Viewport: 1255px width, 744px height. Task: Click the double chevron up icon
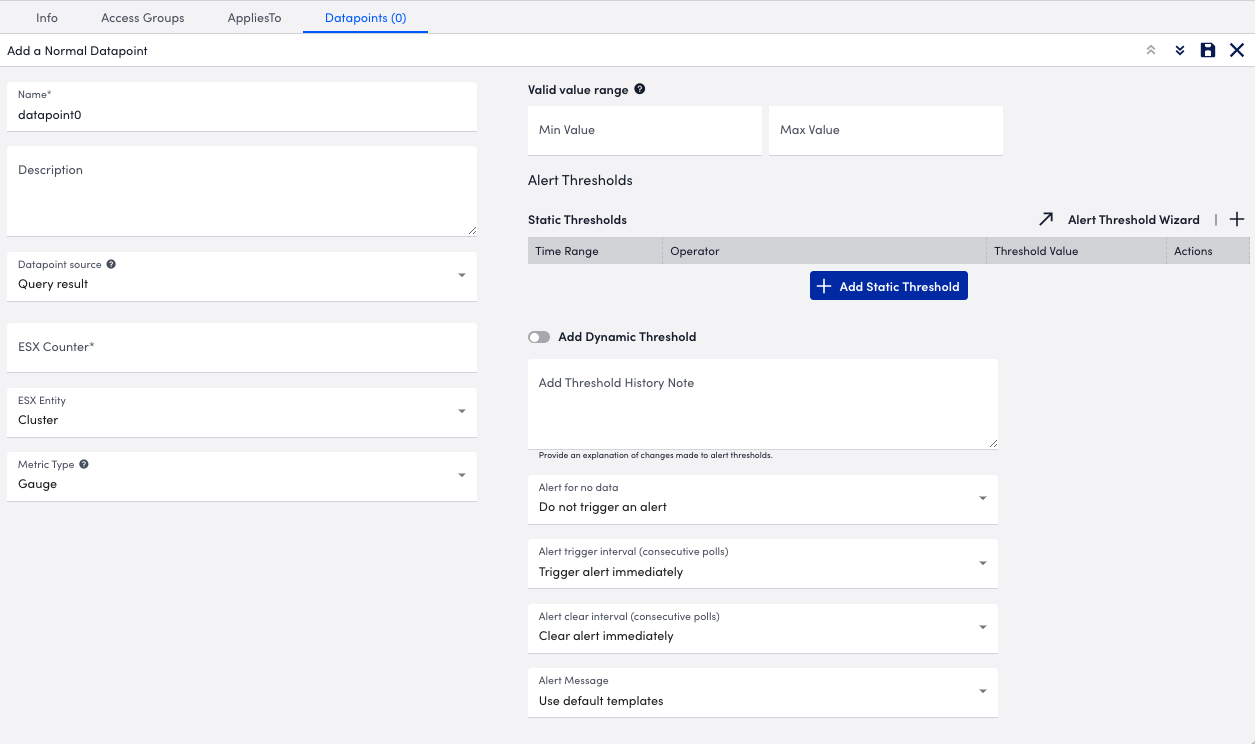click(1151, 51)
